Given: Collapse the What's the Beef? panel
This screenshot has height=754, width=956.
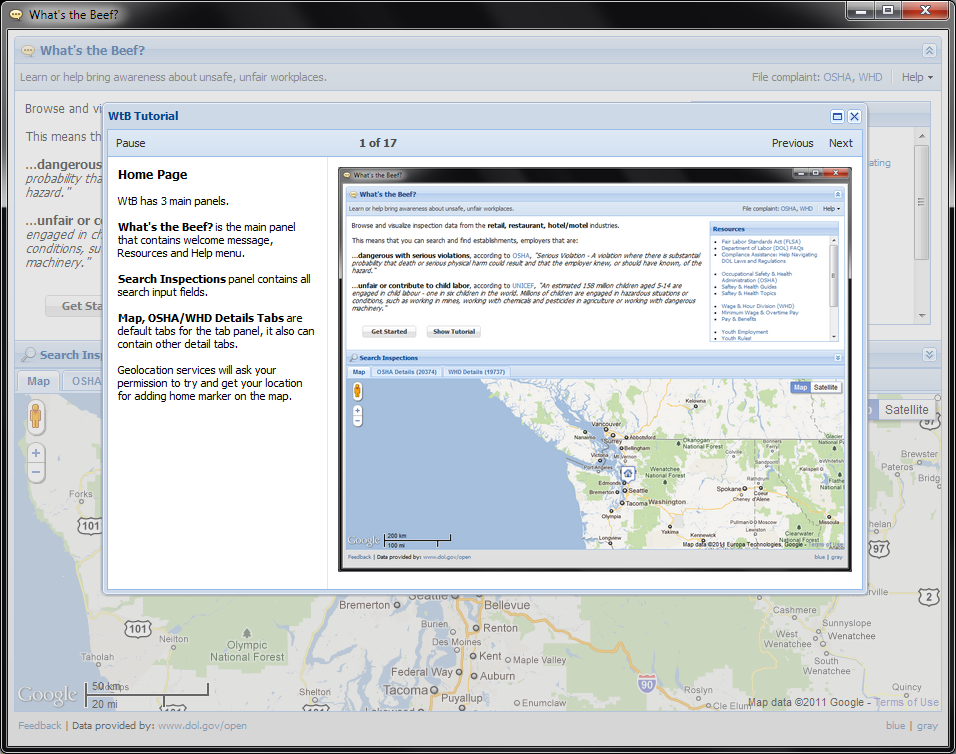Looking at the screenshot, I should pyautogui.click(x=929, y=51).
